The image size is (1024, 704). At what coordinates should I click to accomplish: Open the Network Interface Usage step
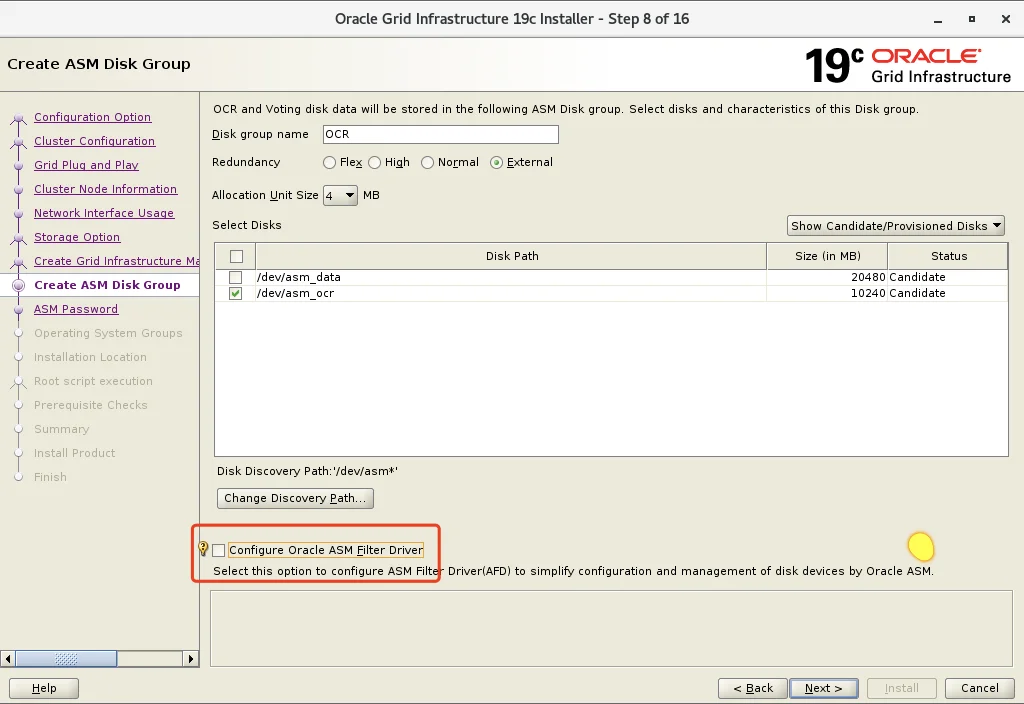pos(104,214)
